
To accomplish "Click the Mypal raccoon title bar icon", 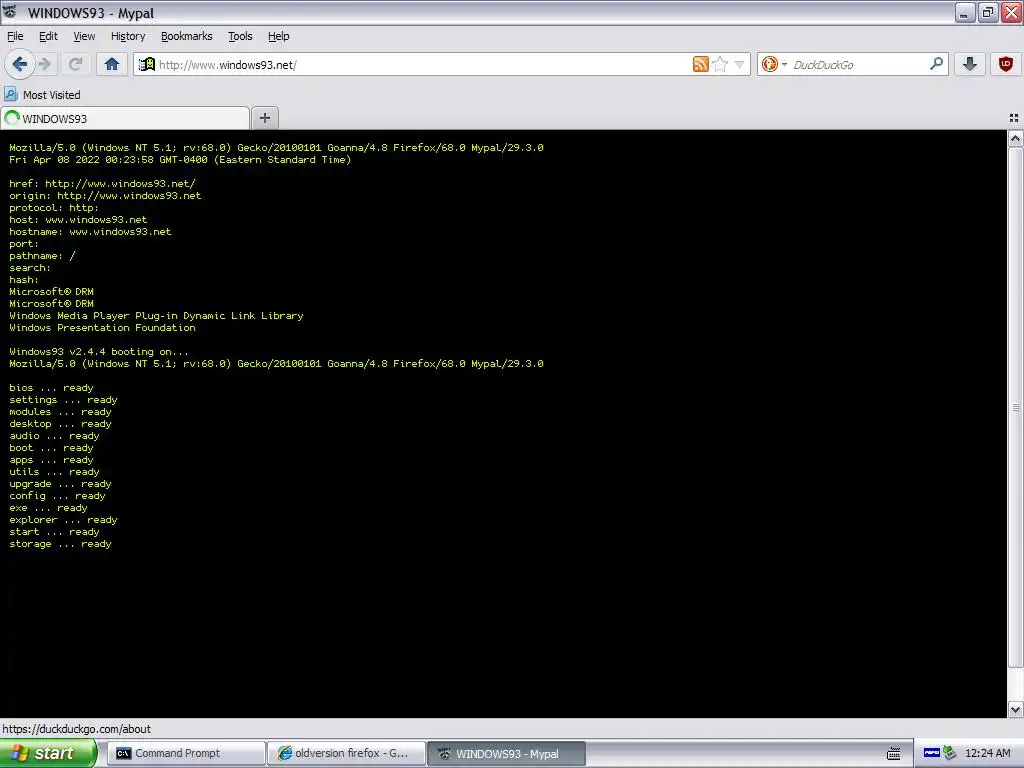I will click(10, 12).
